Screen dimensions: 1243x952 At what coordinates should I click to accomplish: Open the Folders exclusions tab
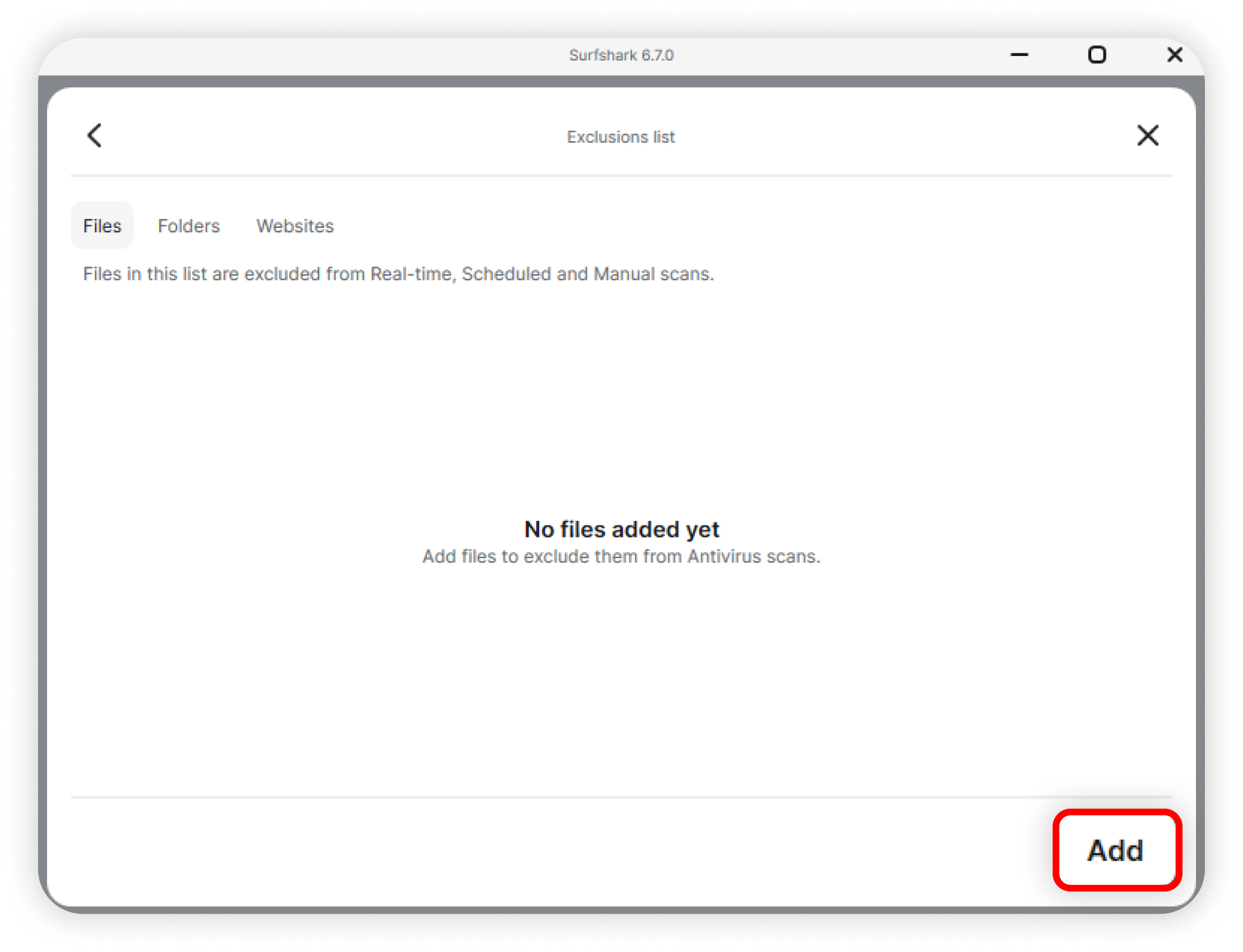point(189,226)
